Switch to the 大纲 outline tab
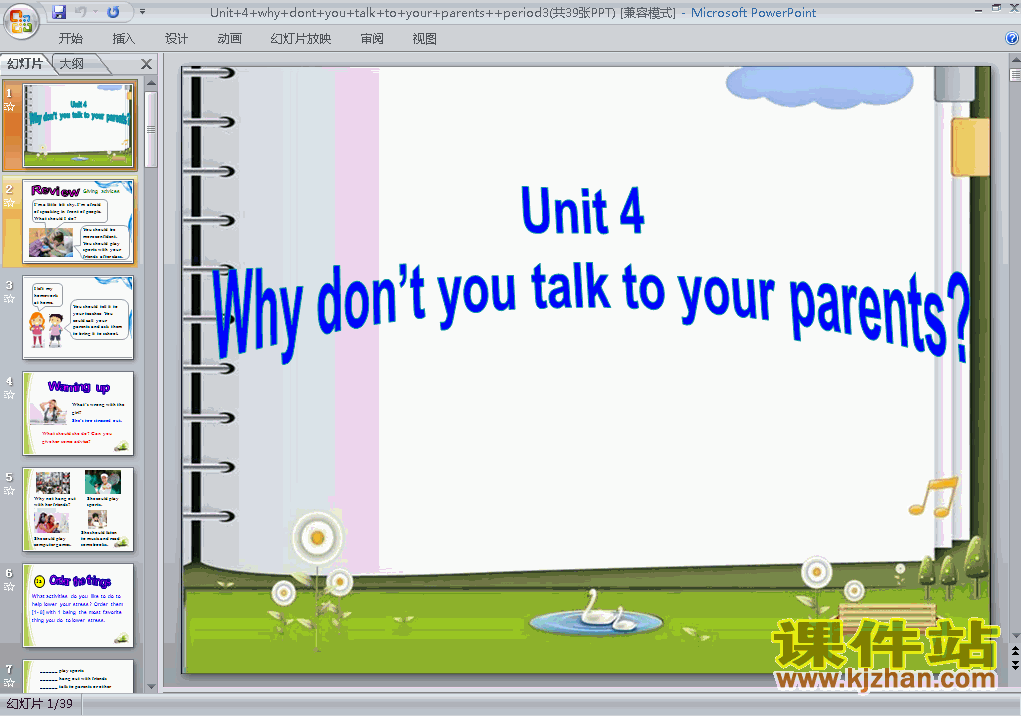 click(73, 64)
